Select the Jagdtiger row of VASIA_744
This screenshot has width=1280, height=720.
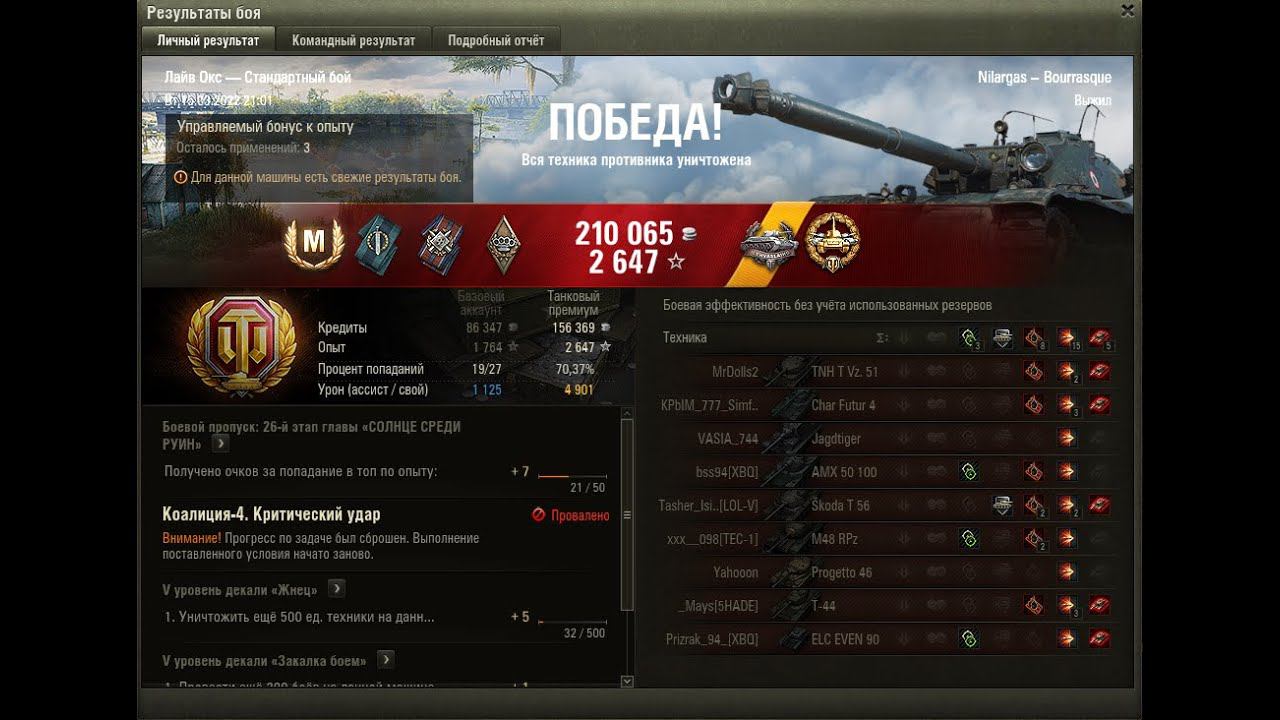pos(888,438)
